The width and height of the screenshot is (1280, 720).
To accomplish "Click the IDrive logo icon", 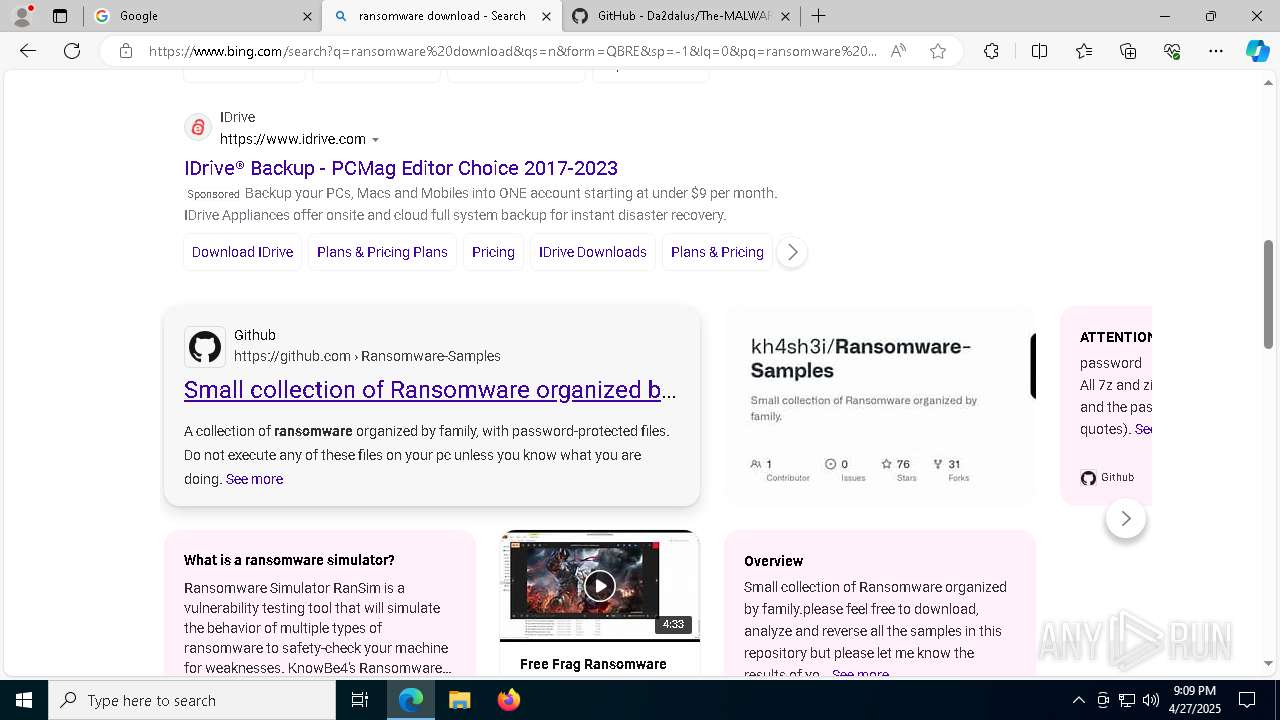I will click(198, 128).
